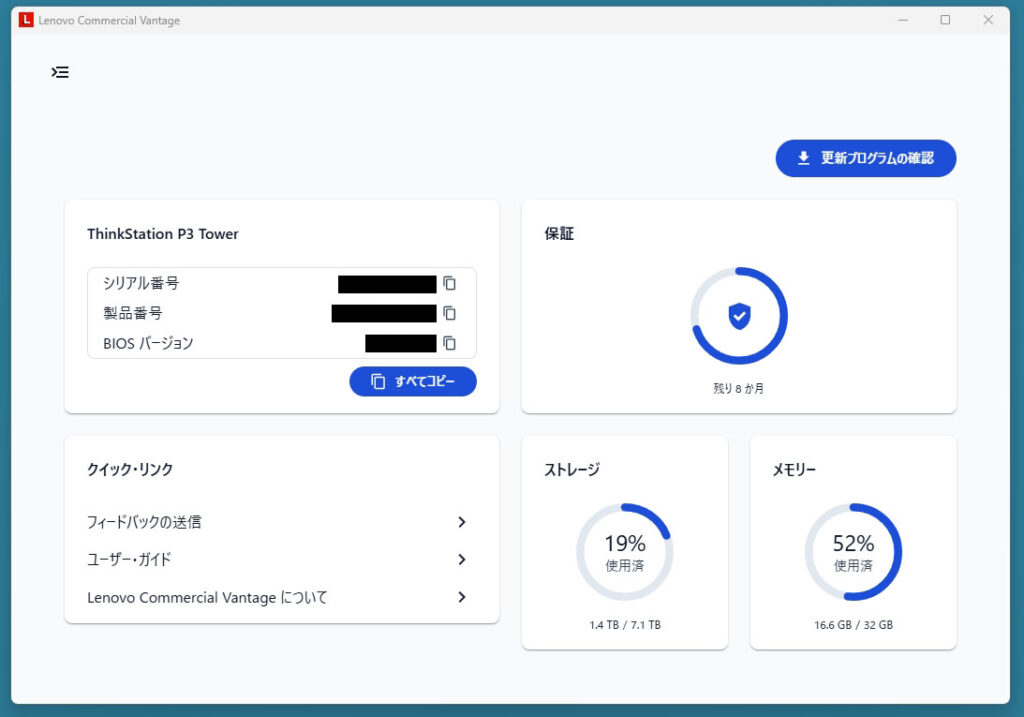Open the Lenovo Commercial Vantage について chevron
The width and height of the screenshot is (1024, 717).
(462, 597)
